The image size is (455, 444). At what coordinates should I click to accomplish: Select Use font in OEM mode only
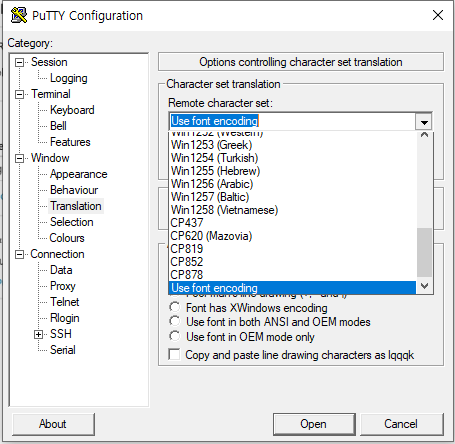(242, 337)
